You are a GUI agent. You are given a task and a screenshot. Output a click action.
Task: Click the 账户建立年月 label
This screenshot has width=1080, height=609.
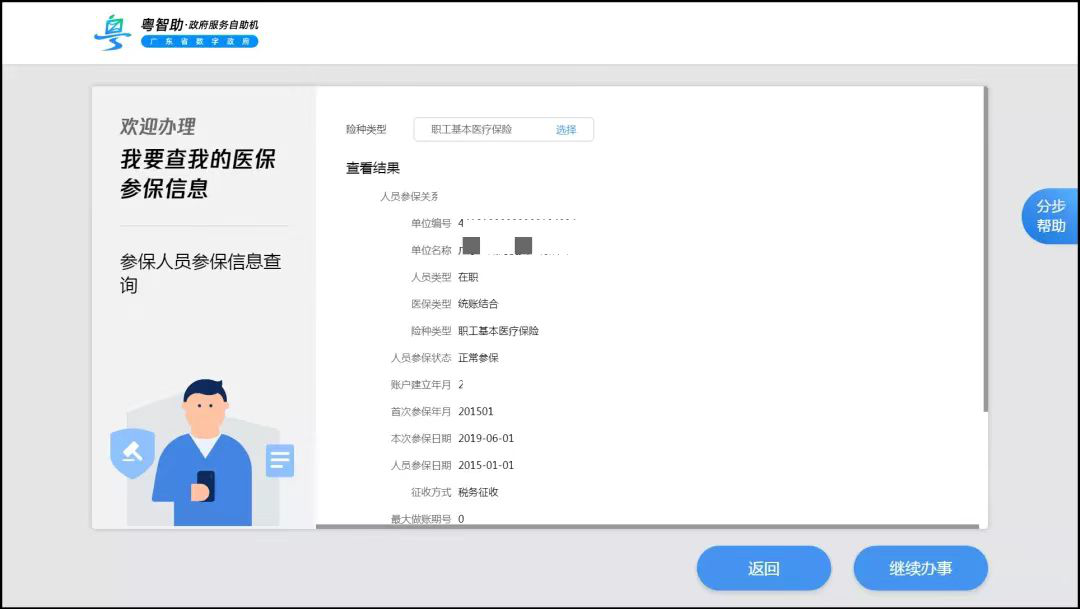tap(421, 384)
